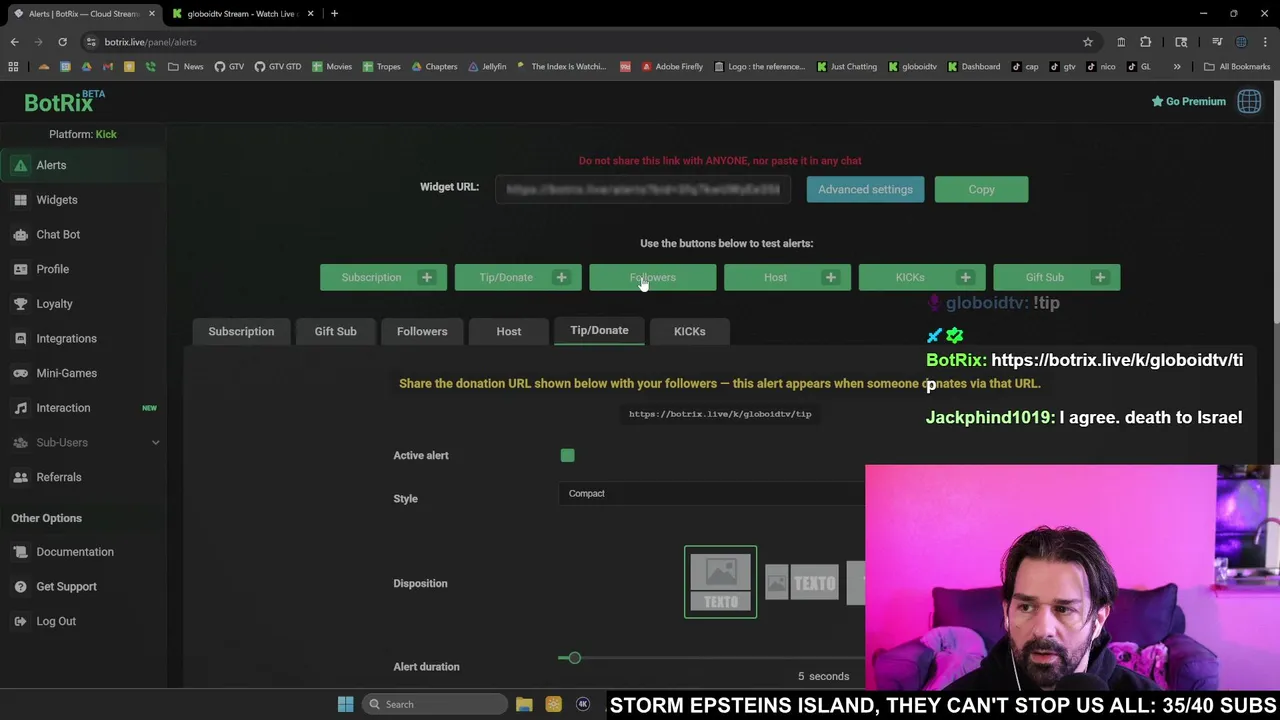Open a new browser tab
The height and width of the screenshot is (720, 1280).
click(x=334, y=14)
